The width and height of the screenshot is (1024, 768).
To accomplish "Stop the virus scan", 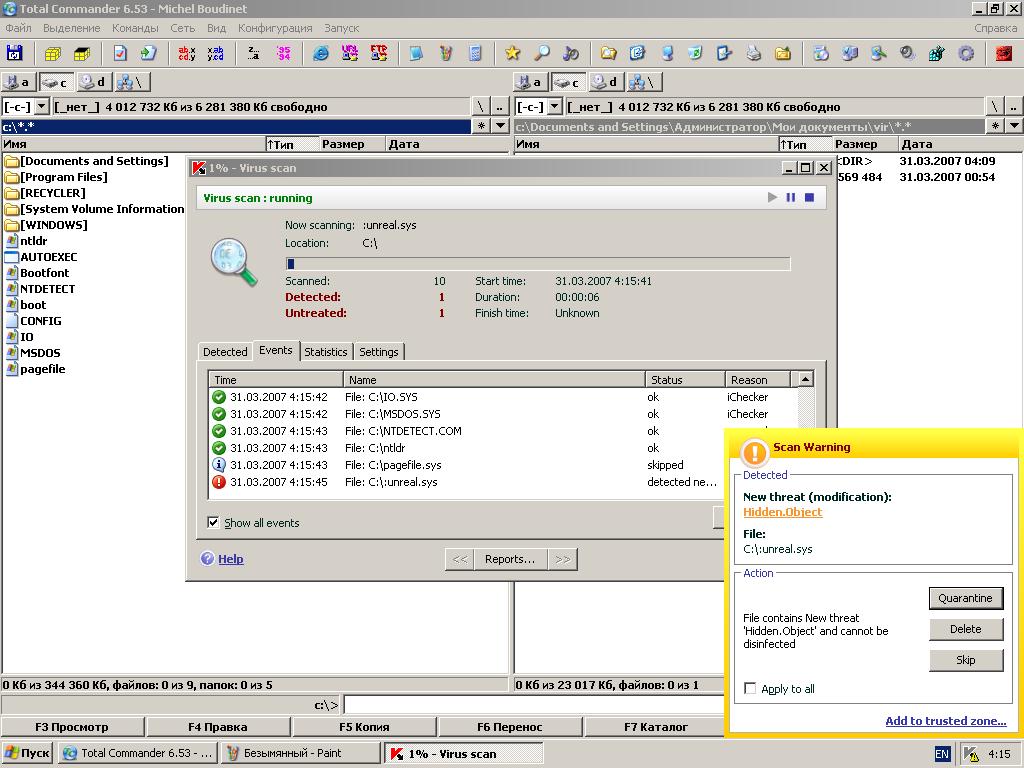I will tap(809, 198).
